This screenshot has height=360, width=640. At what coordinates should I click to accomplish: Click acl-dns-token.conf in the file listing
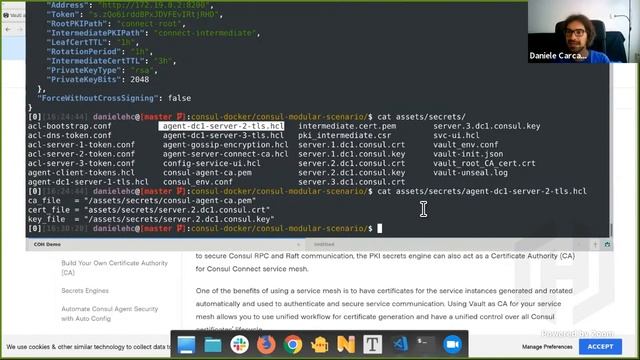tap(69, 136)
